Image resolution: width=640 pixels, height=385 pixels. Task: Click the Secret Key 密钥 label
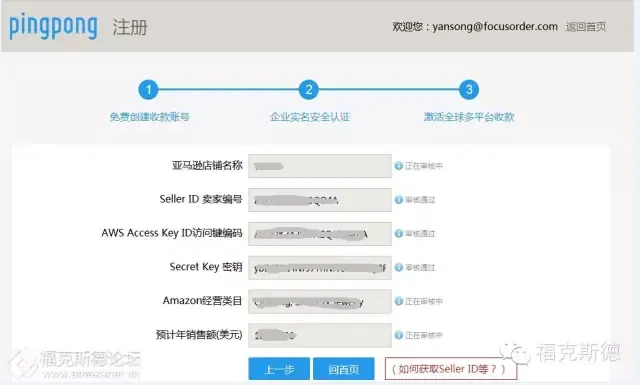tap(206, 267)
